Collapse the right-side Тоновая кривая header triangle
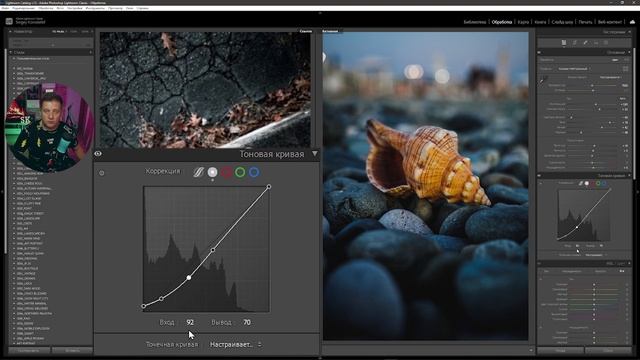This screenshot has height=360, width=640. [629, 175]
